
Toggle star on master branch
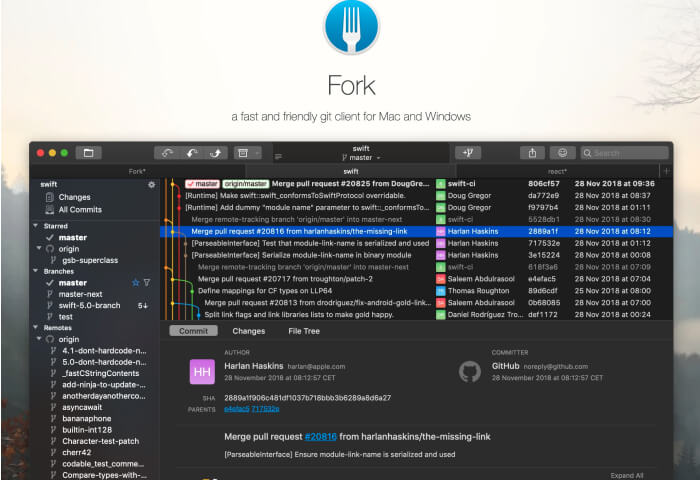pyautogui.click(x=136, y=283)
